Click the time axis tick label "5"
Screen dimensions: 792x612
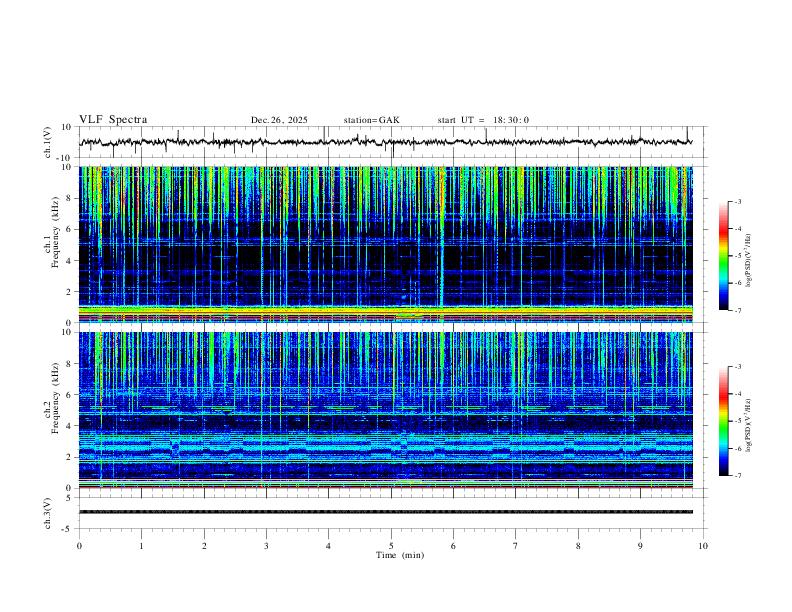tap(391, 546)
